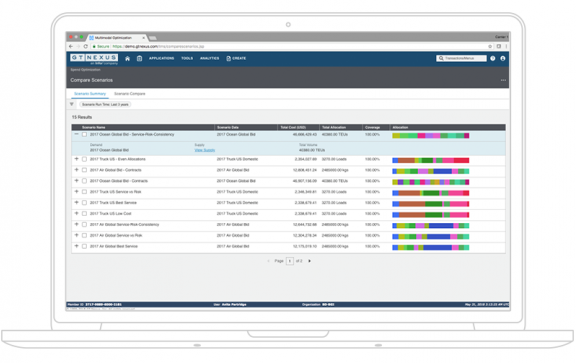This screenshot has width=576, height=363.
Task: Click the browser extension icon next to star
Action: (498, 46)
